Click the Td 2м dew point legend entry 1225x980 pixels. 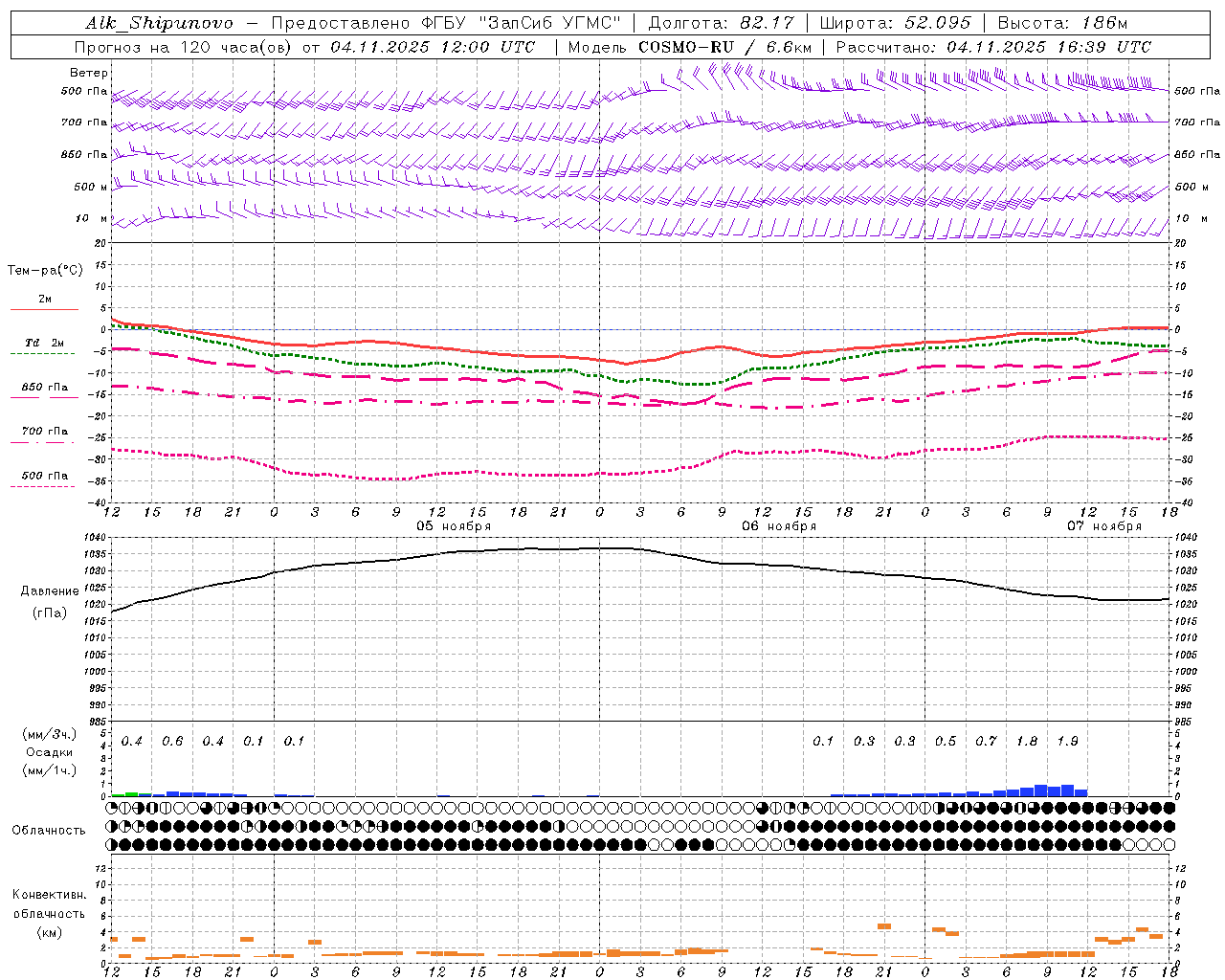45,343
